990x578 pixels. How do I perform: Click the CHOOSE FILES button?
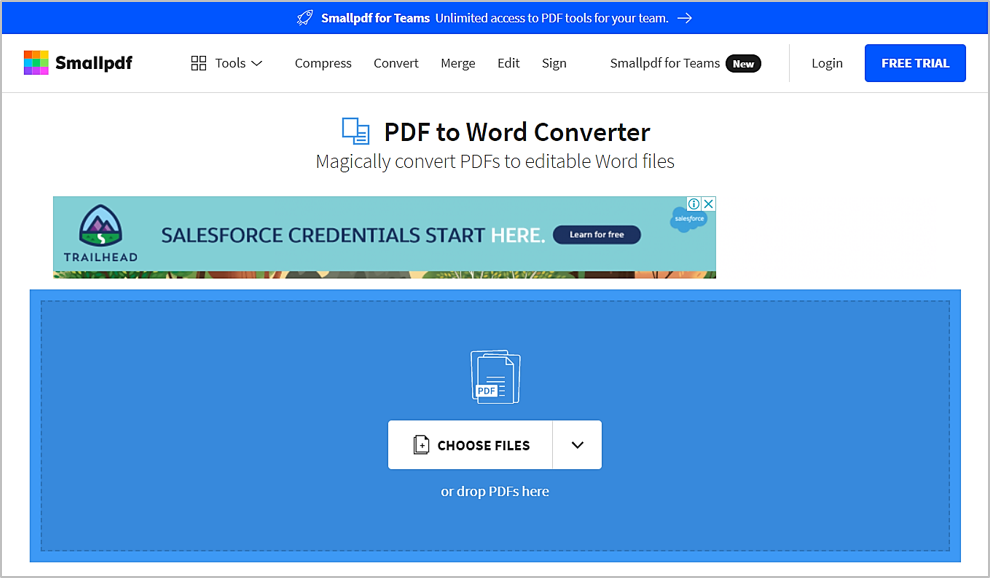click(470, 445)
